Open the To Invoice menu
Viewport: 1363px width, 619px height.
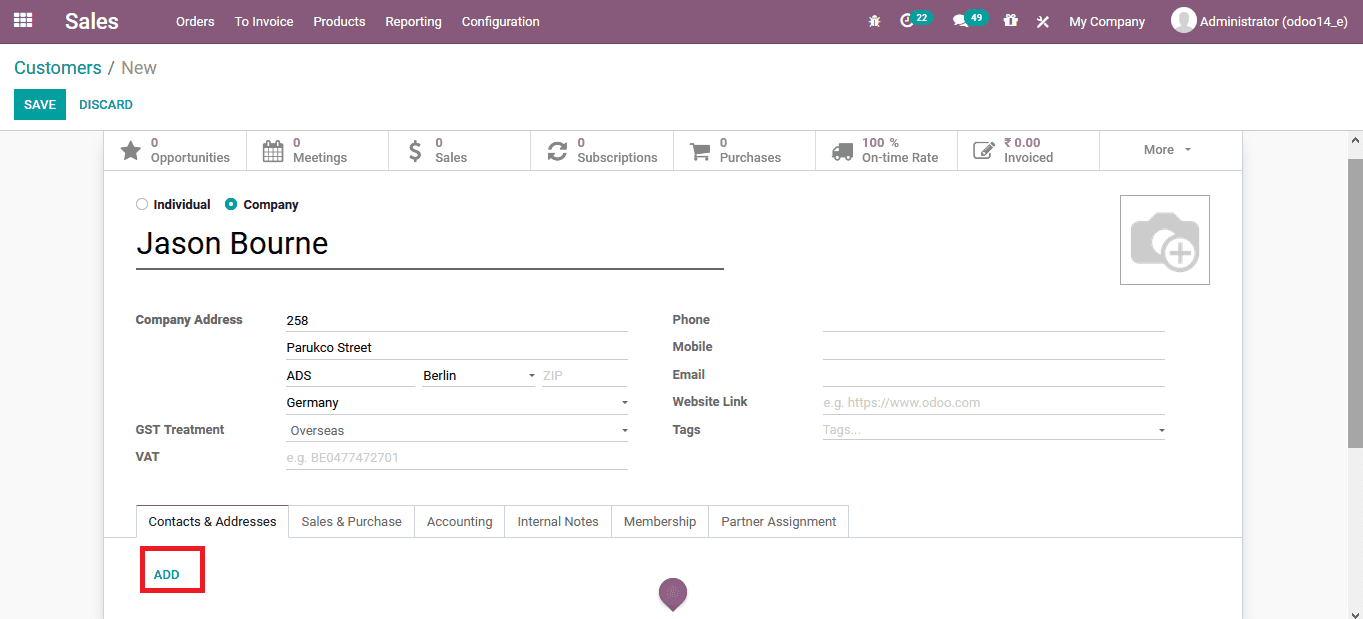(x=264, y=21)
